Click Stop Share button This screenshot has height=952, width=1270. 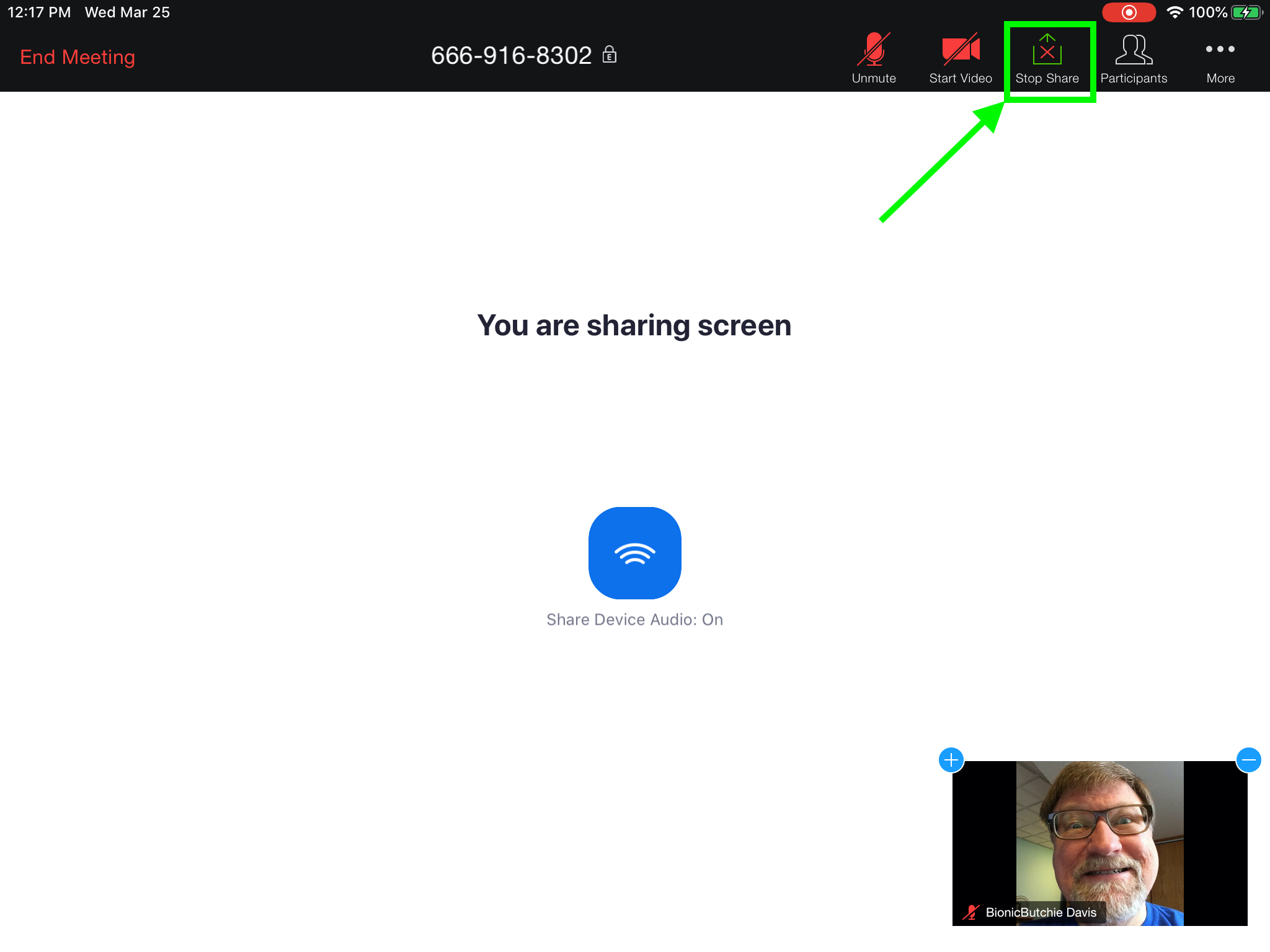pos(1047,59)
